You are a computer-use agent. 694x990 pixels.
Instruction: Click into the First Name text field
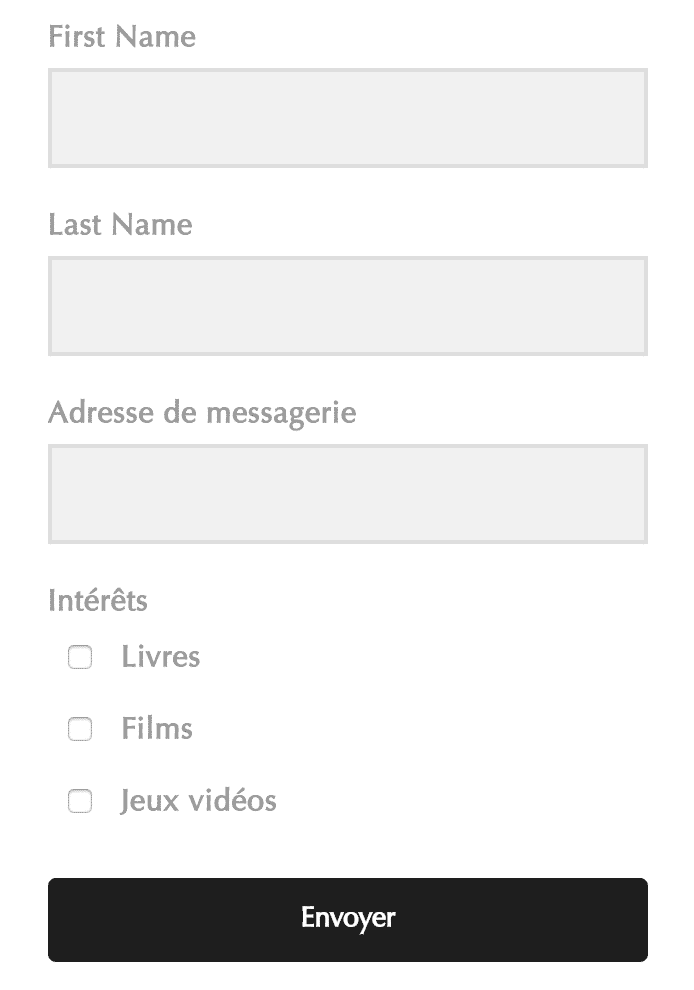[347, 118]
